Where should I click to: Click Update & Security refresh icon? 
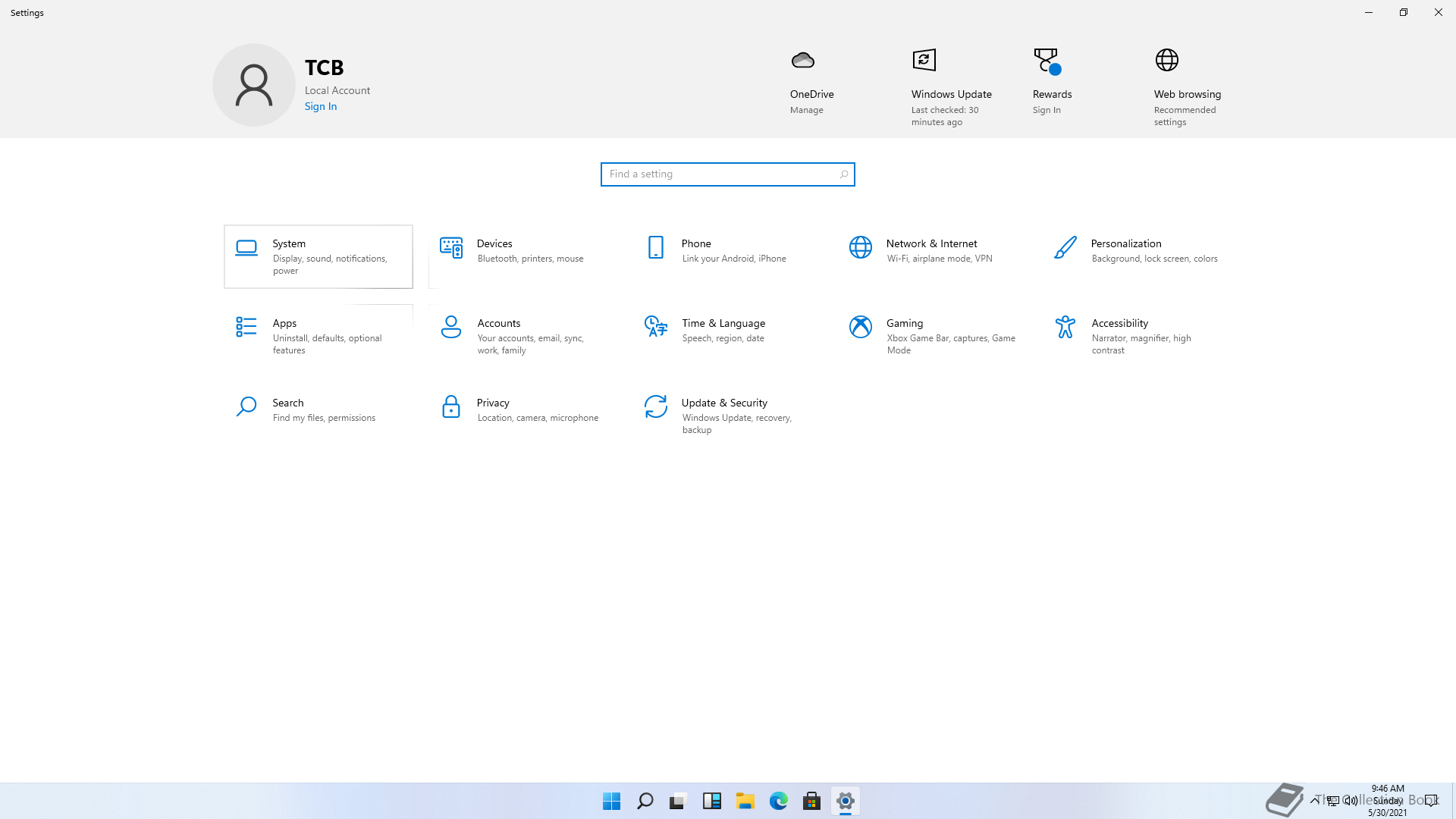655,406
